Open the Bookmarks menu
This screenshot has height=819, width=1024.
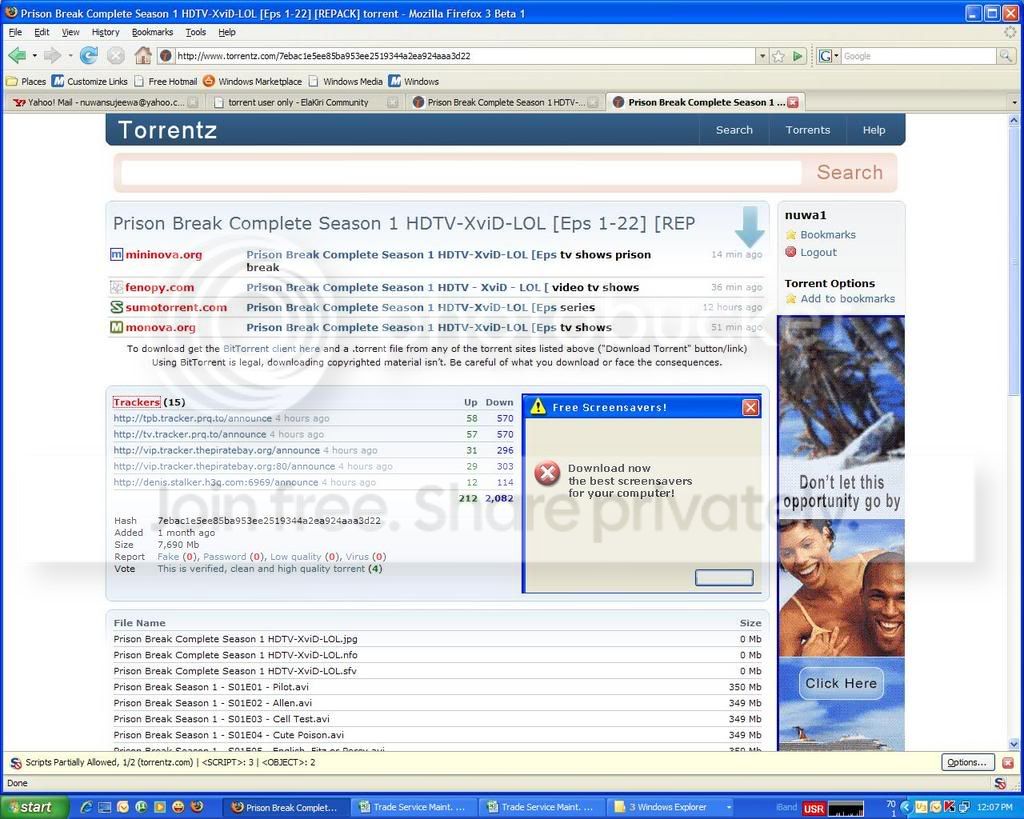(x=152, y=32)
